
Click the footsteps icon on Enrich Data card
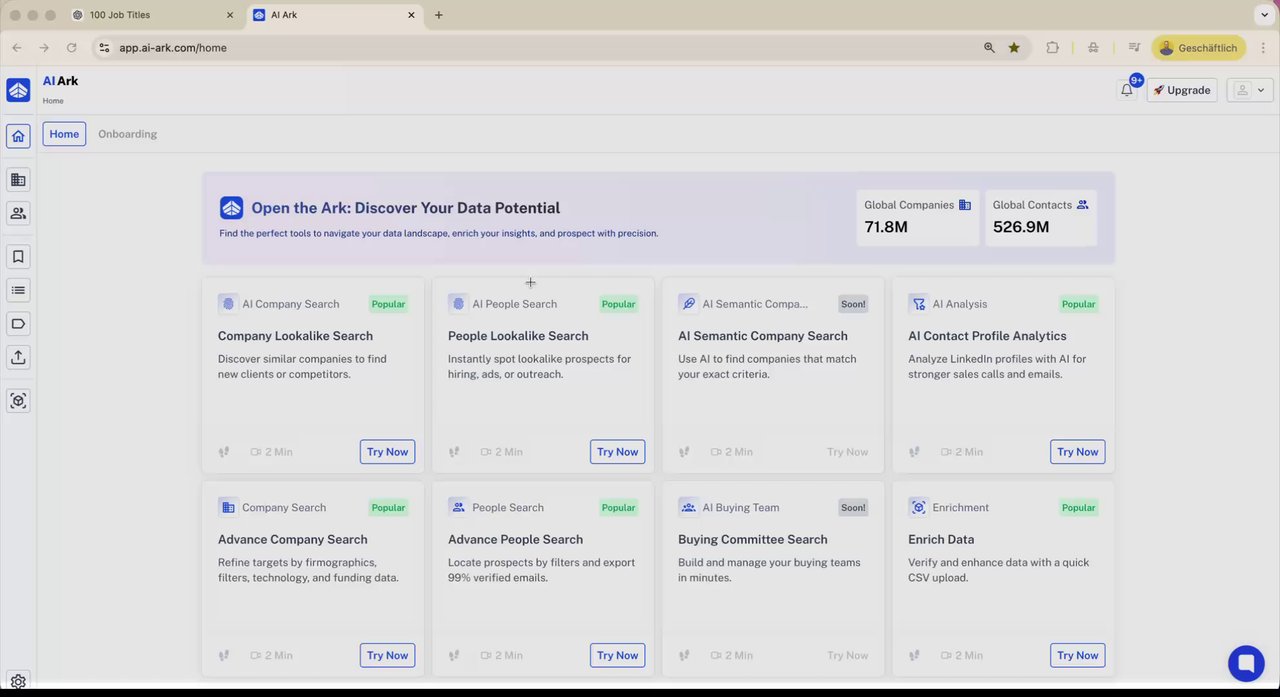tap(914, 656)
